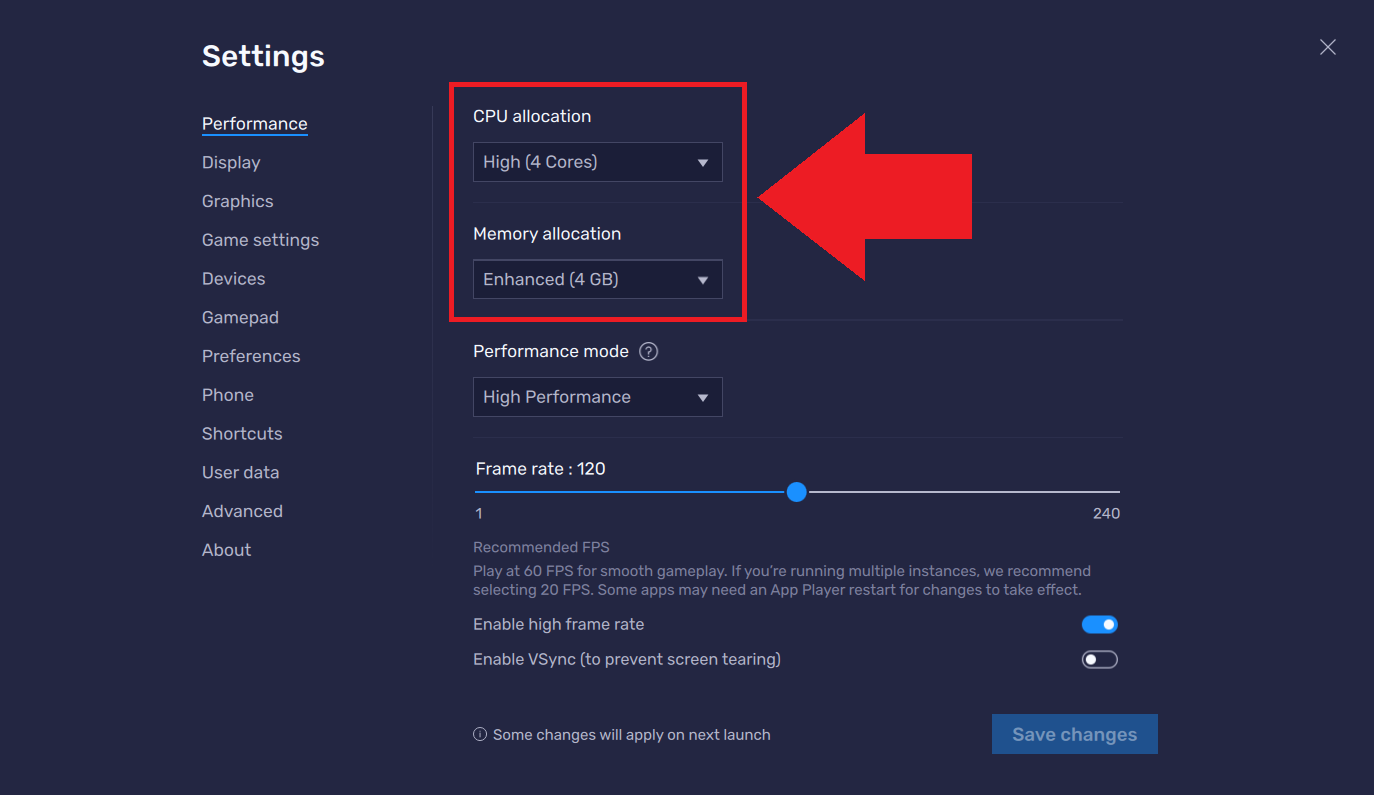
Task: Open the User data settings page
Action: tap(240, 473)
